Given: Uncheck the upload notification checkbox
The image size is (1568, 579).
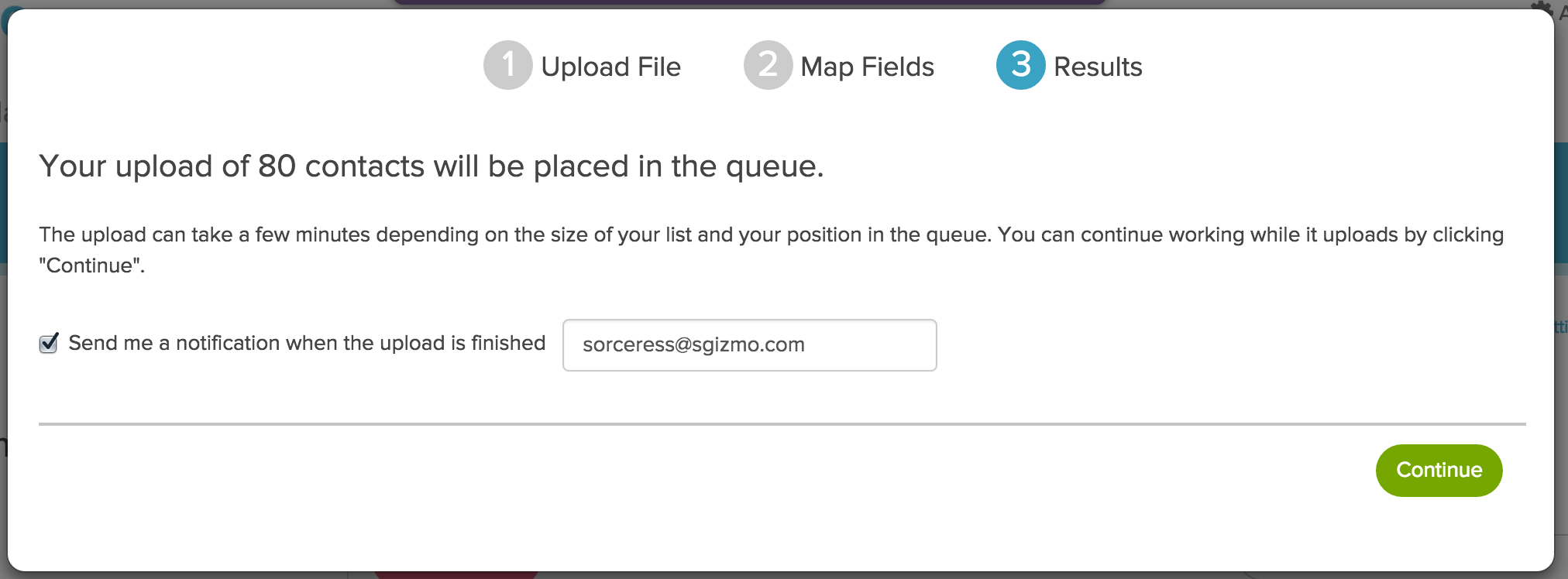Looking at the screenshot, I should click(49, 343).
